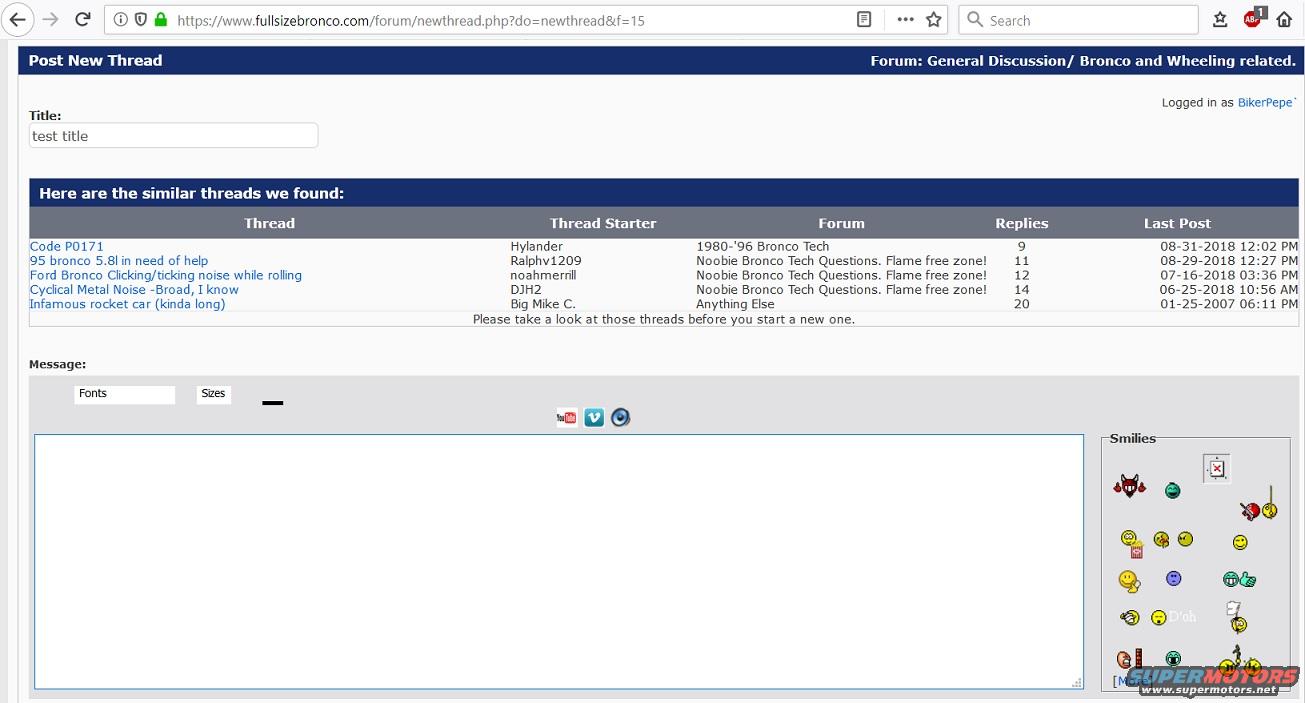
Task: Click forum name 'Anything Else'
Action: (x=736, y=304)
